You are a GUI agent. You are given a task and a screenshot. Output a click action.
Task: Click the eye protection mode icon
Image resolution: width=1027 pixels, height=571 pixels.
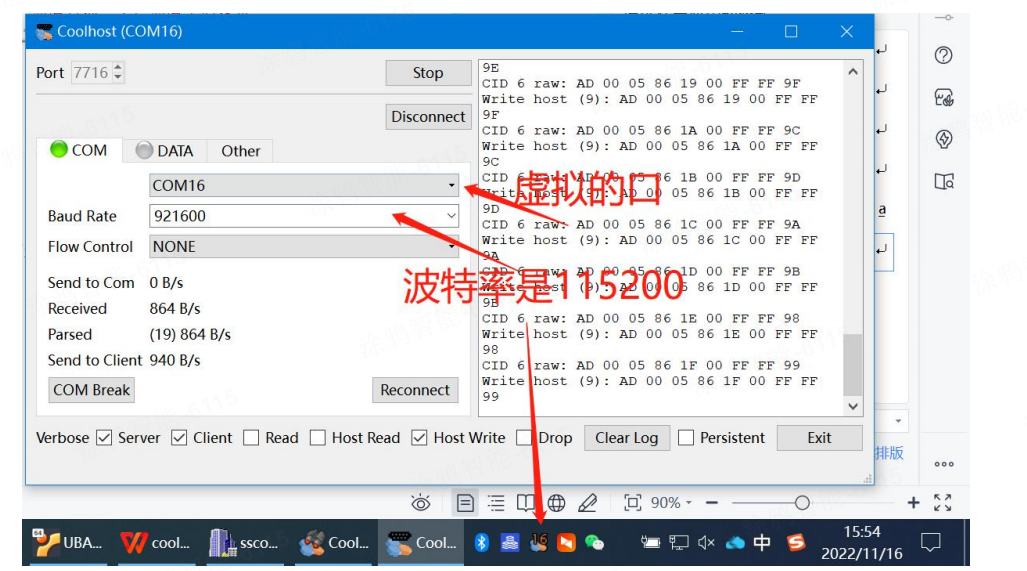click(420, 503)
